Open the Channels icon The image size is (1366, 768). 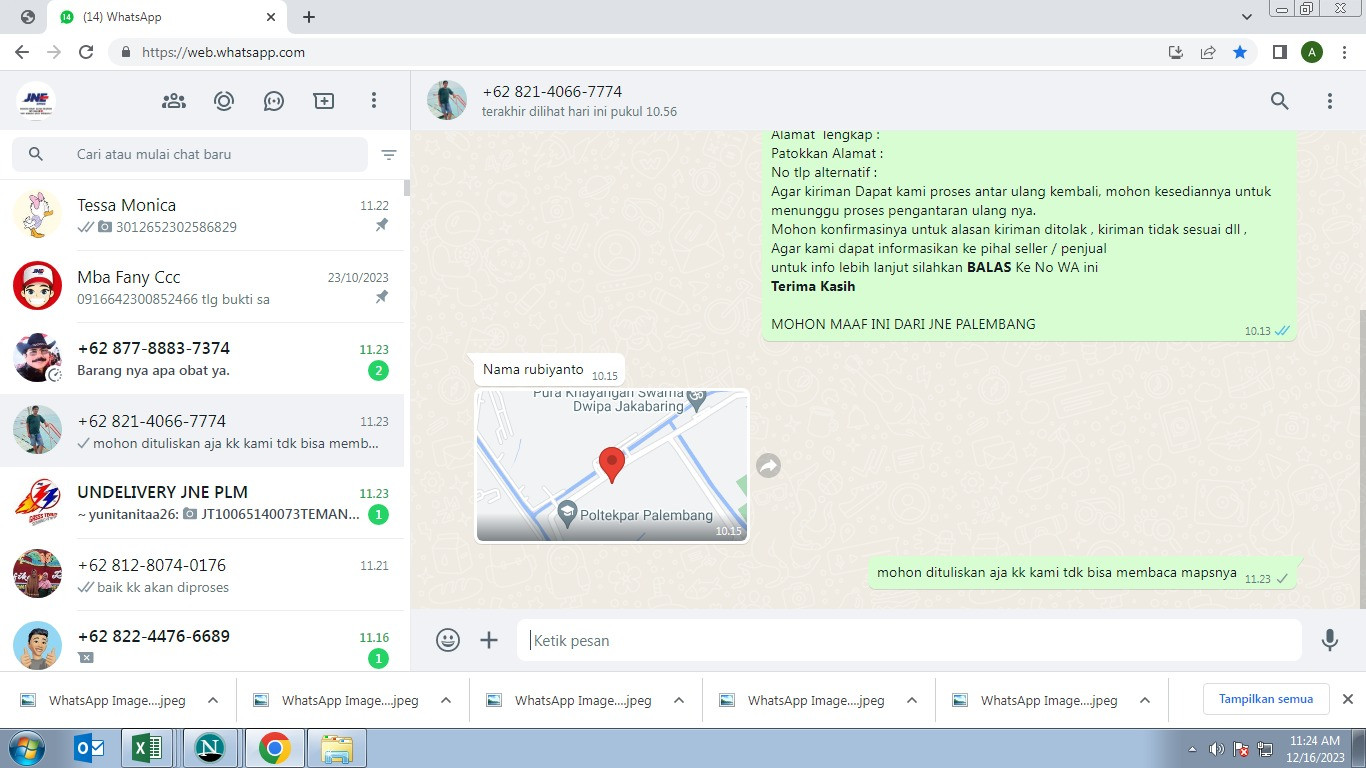274,100
